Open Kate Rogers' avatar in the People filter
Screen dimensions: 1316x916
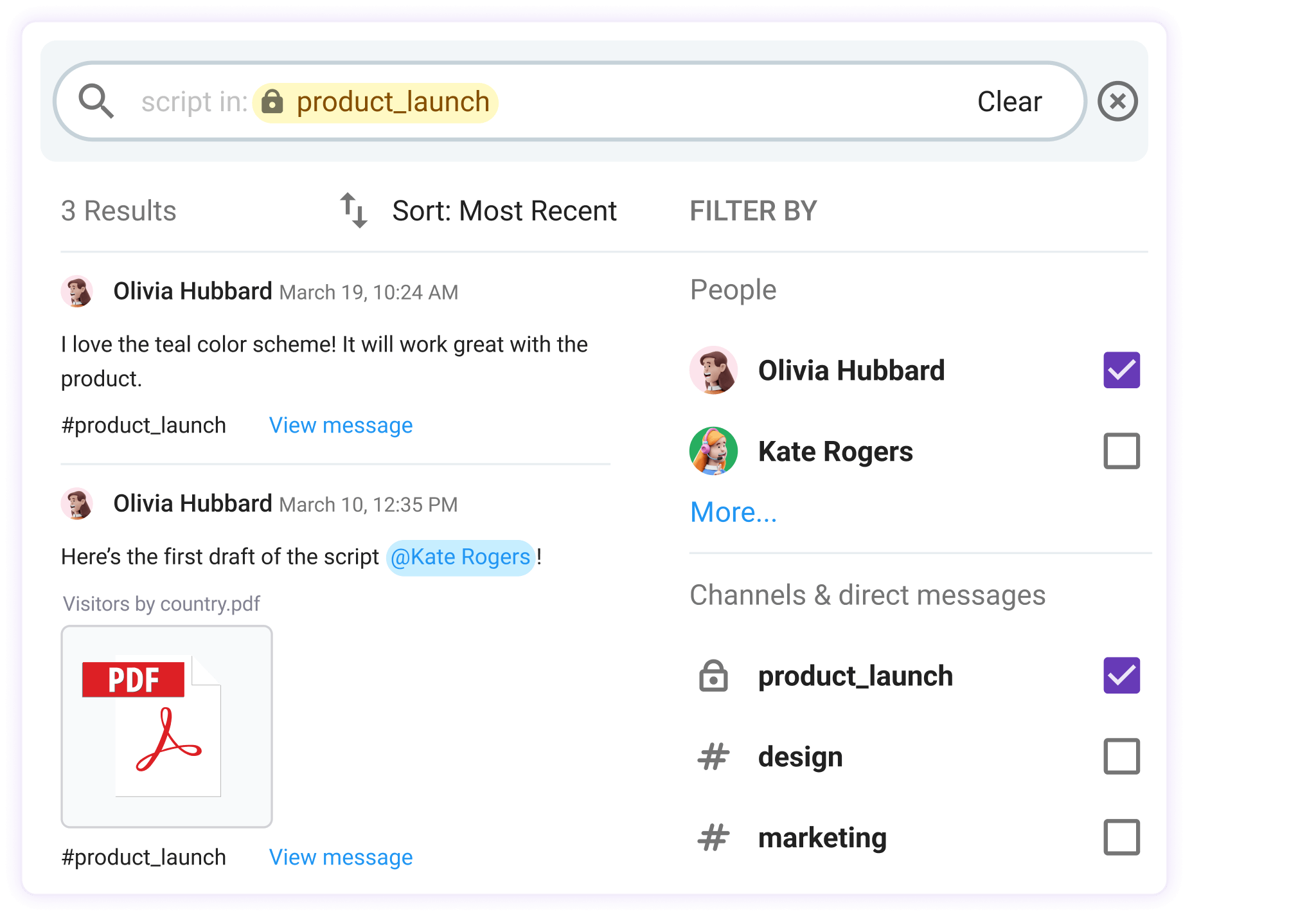pyautogui.click(x=714, y=452)
